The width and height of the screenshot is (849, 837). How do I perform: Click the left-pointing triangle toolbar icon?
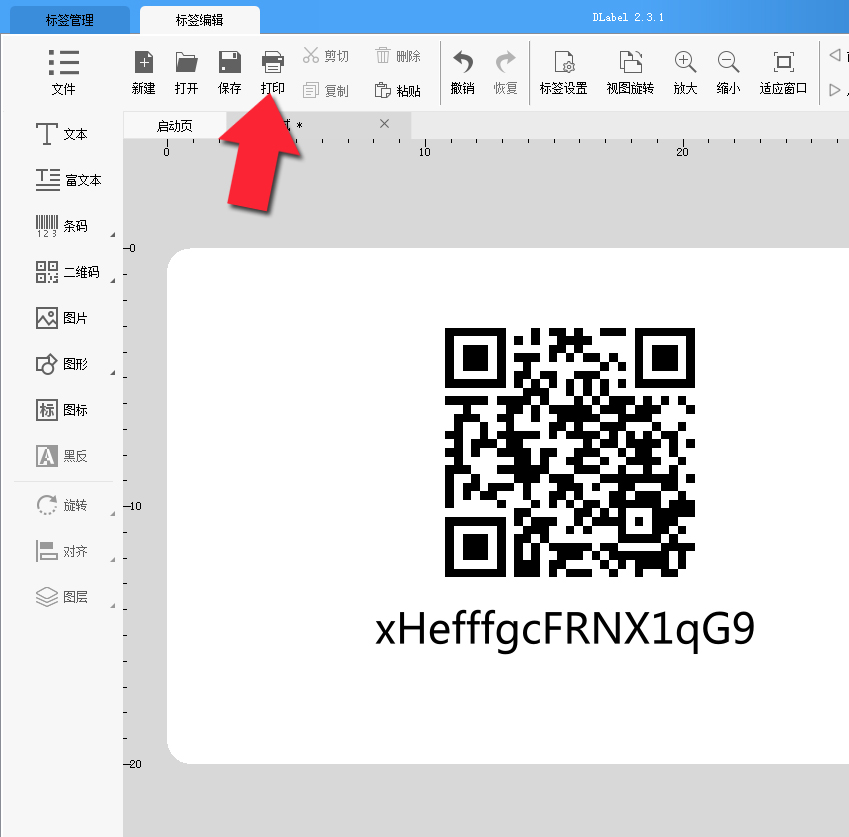[835, 55]
